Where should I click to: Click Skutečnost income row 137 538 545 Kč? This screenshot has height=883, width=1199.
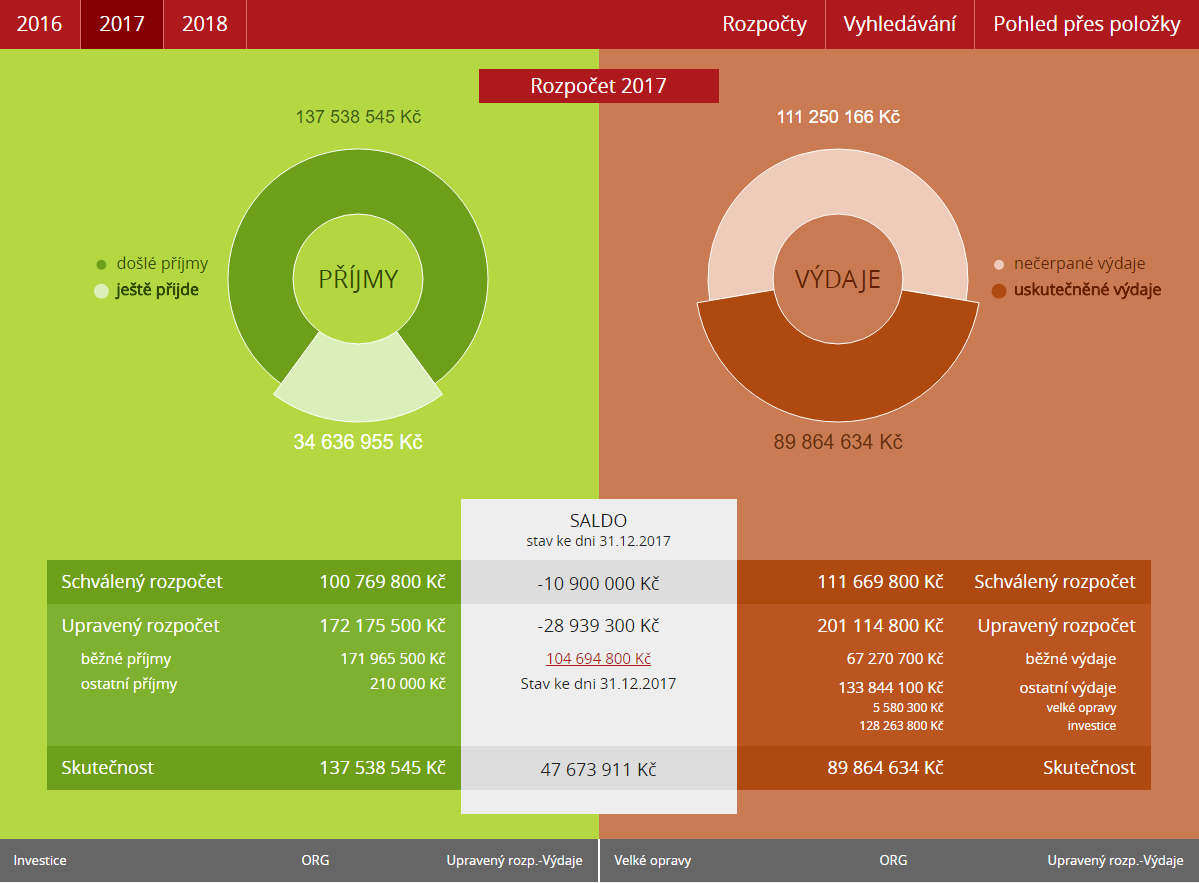[x=382, y=768]
